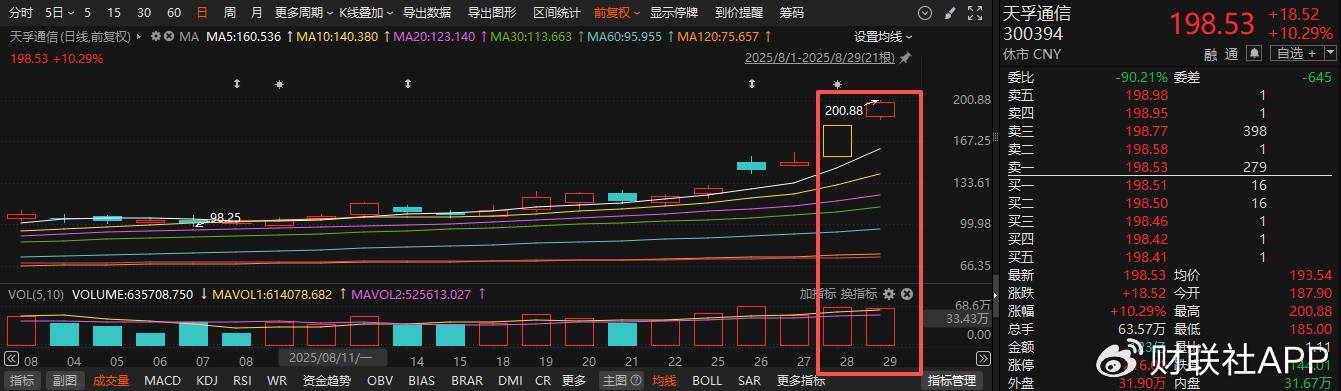The image size is (1341, 391).
Task: Open 区间统计 range statistics
Action: pos(557,13)
